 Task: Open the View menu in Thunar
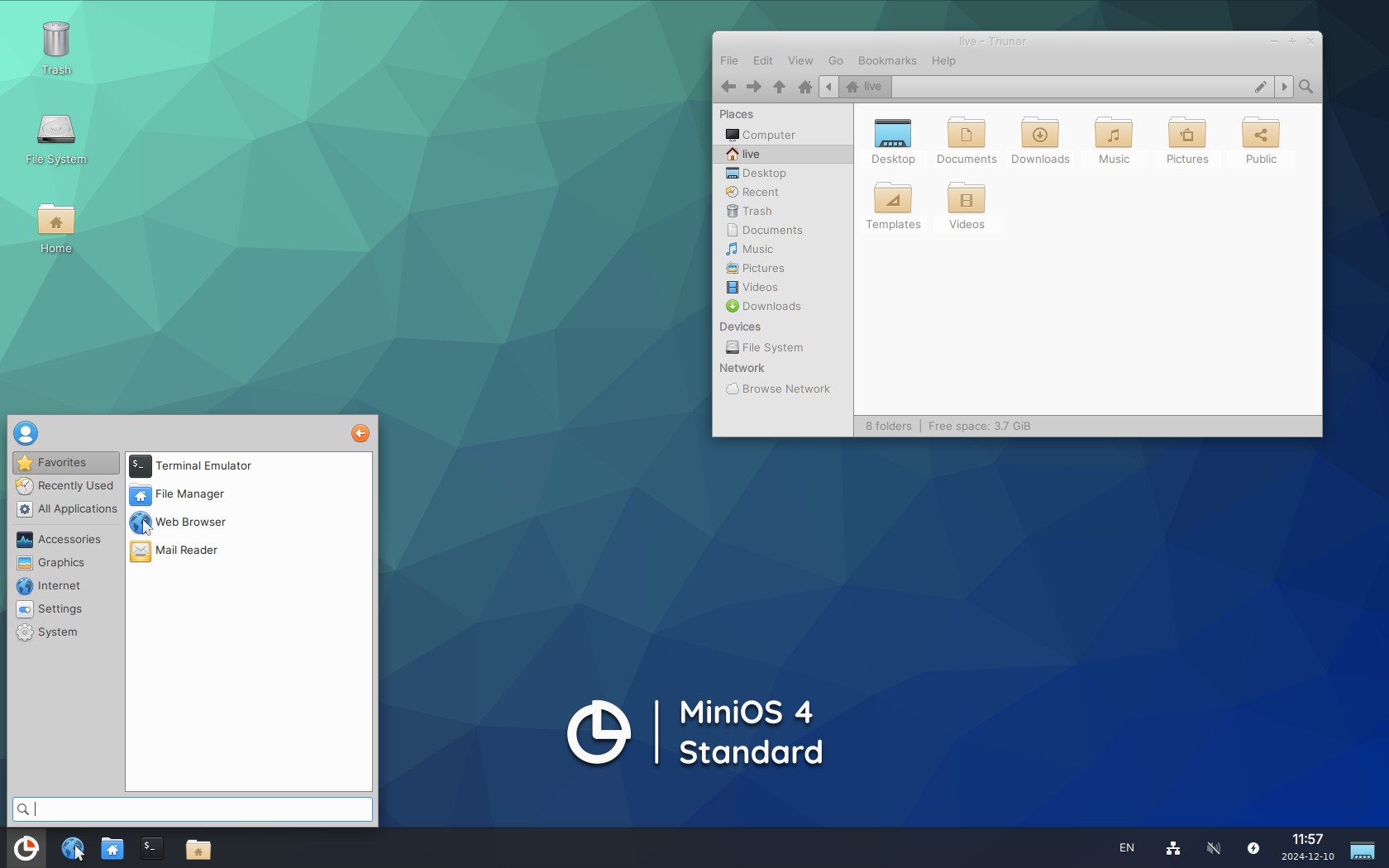pos(800,61)
